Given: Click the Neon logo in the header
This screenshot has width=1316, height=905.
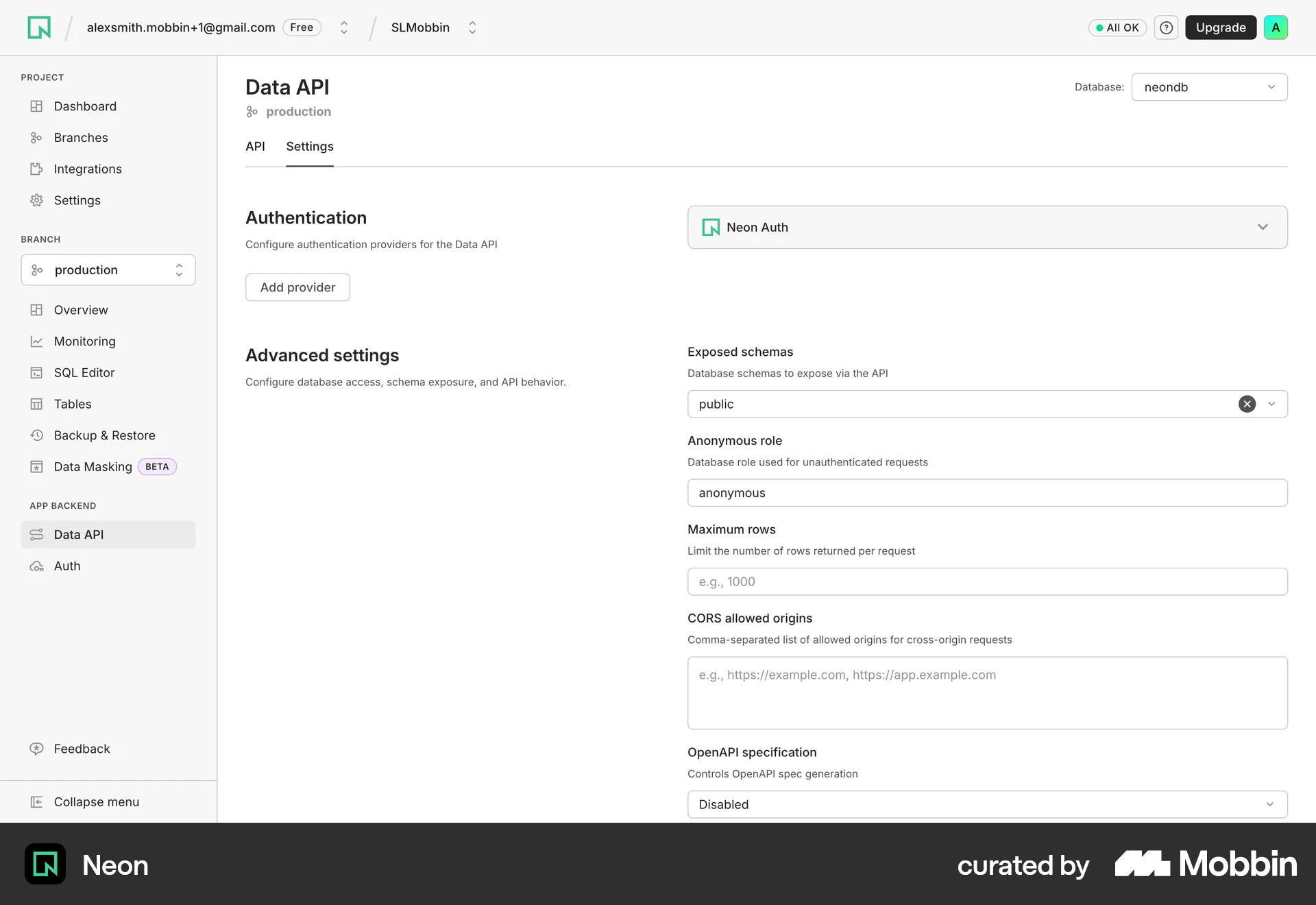Looking at the screenshot, I should (x=39, y=27).
